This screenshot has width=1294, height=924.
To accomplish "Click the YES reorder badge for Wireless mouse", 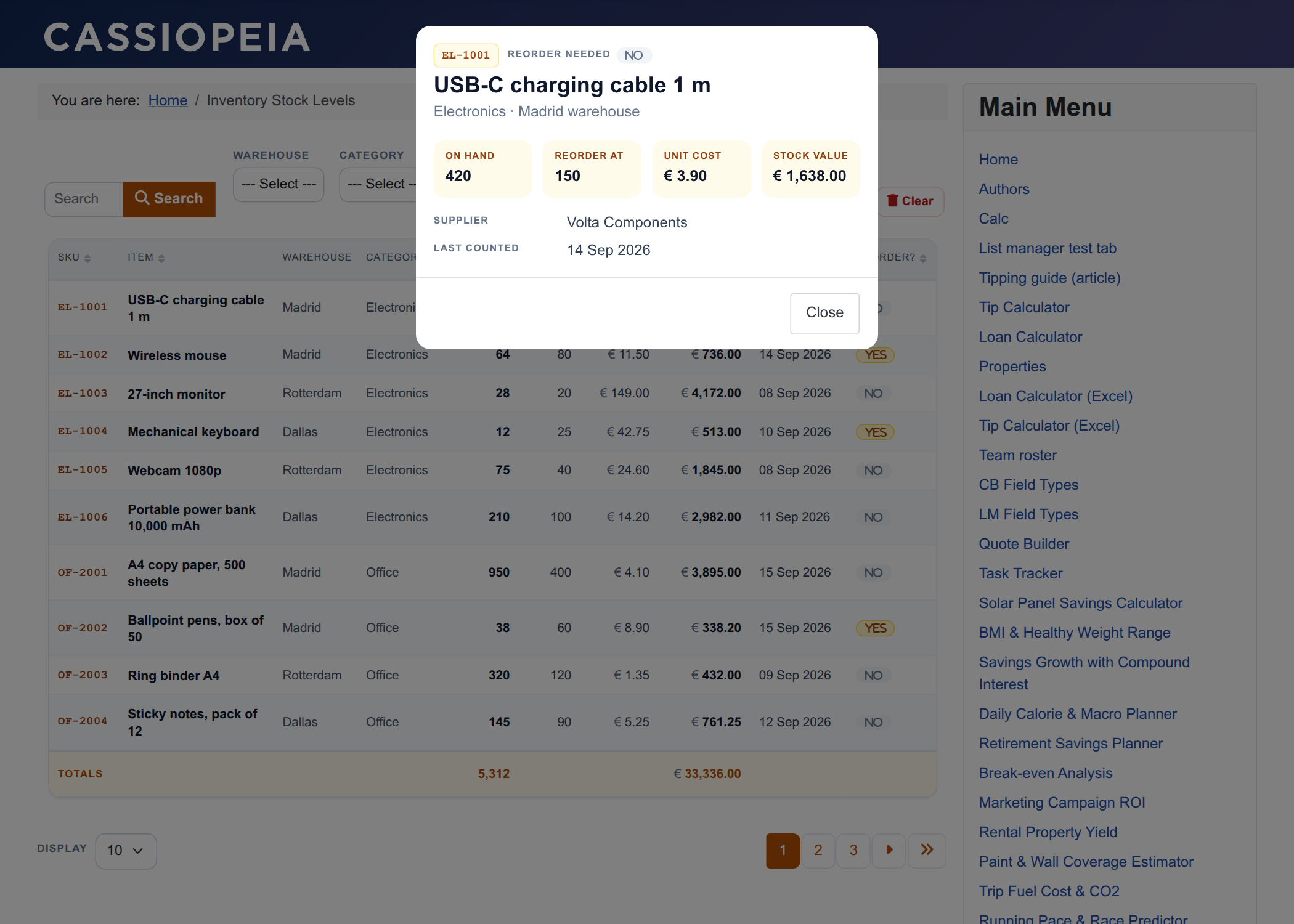I will (875, 355).
